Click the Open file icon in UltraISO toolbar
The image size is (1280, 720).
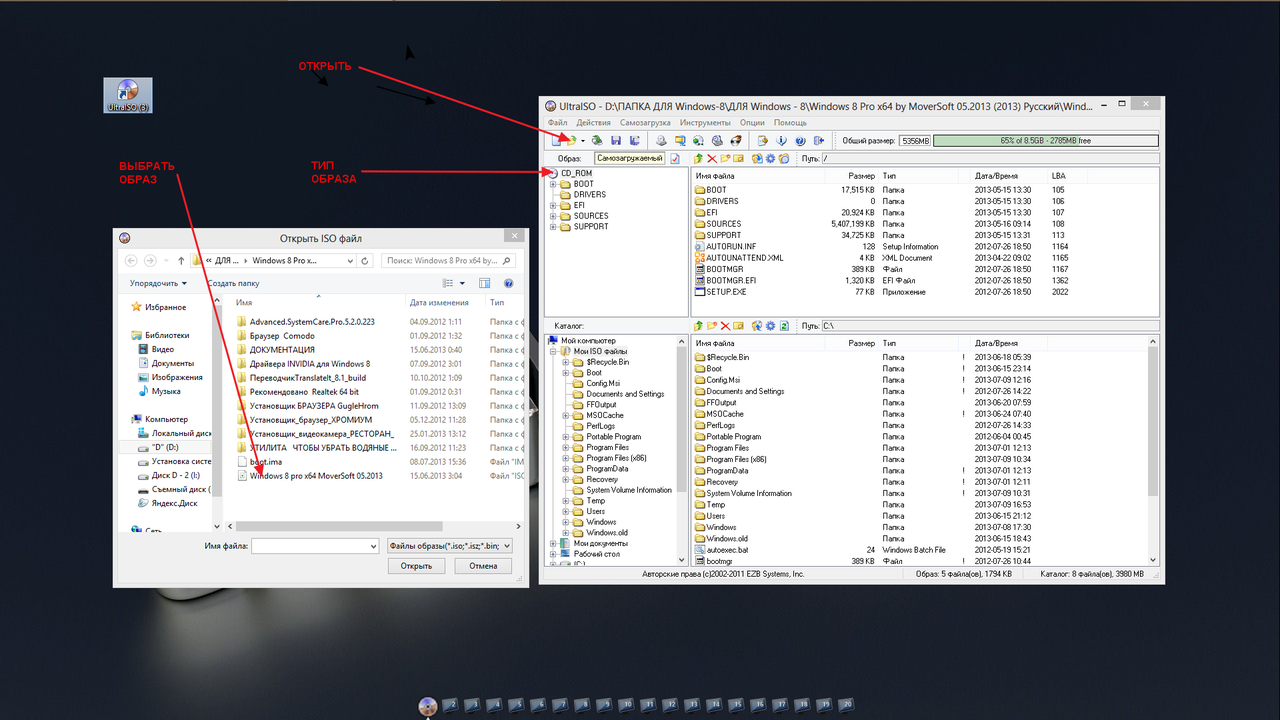570,141
